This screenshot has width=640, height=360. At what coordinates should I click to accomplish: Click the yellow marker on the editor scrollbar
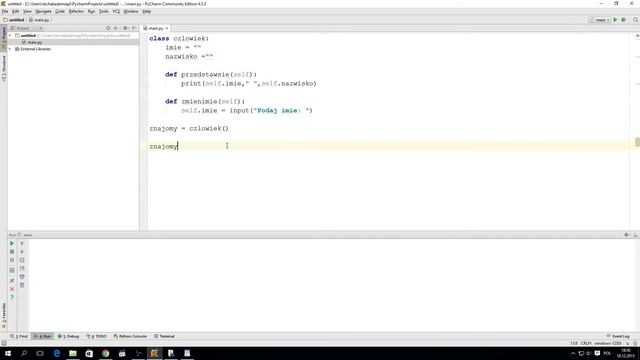point(638,142)
